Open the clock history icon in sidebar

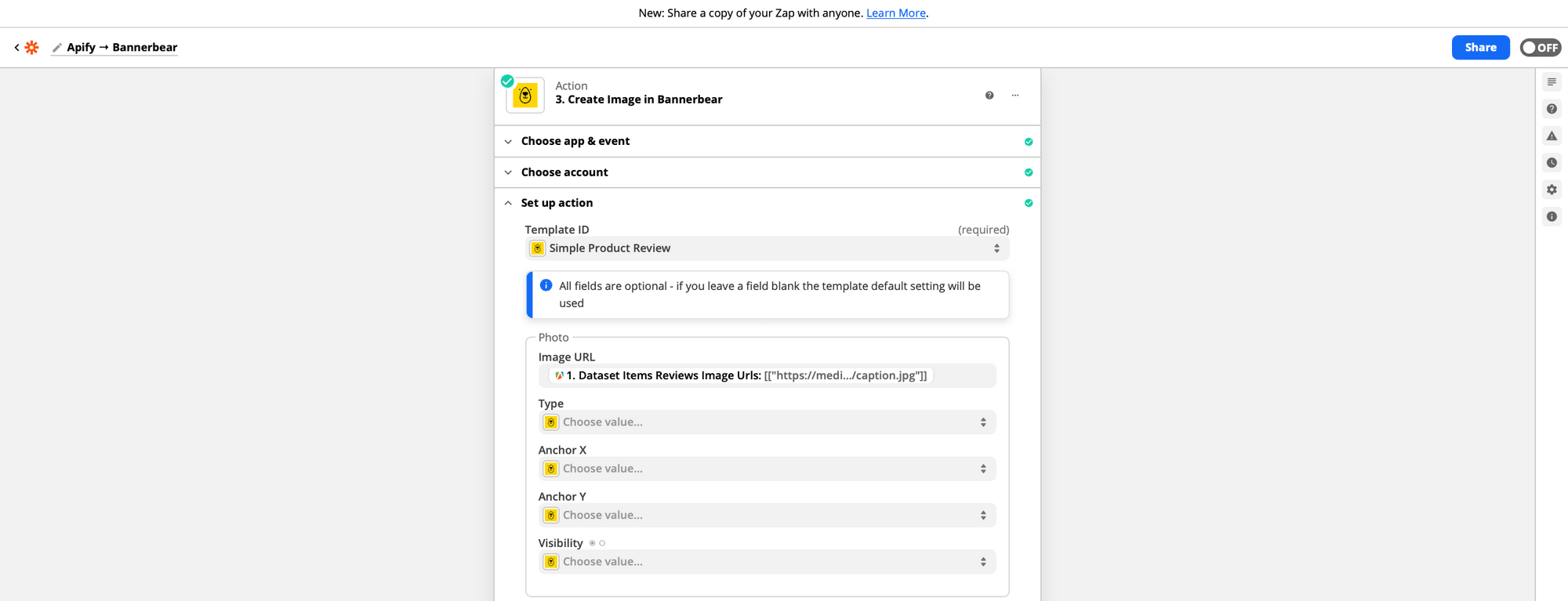click(x=1552, y=163)
